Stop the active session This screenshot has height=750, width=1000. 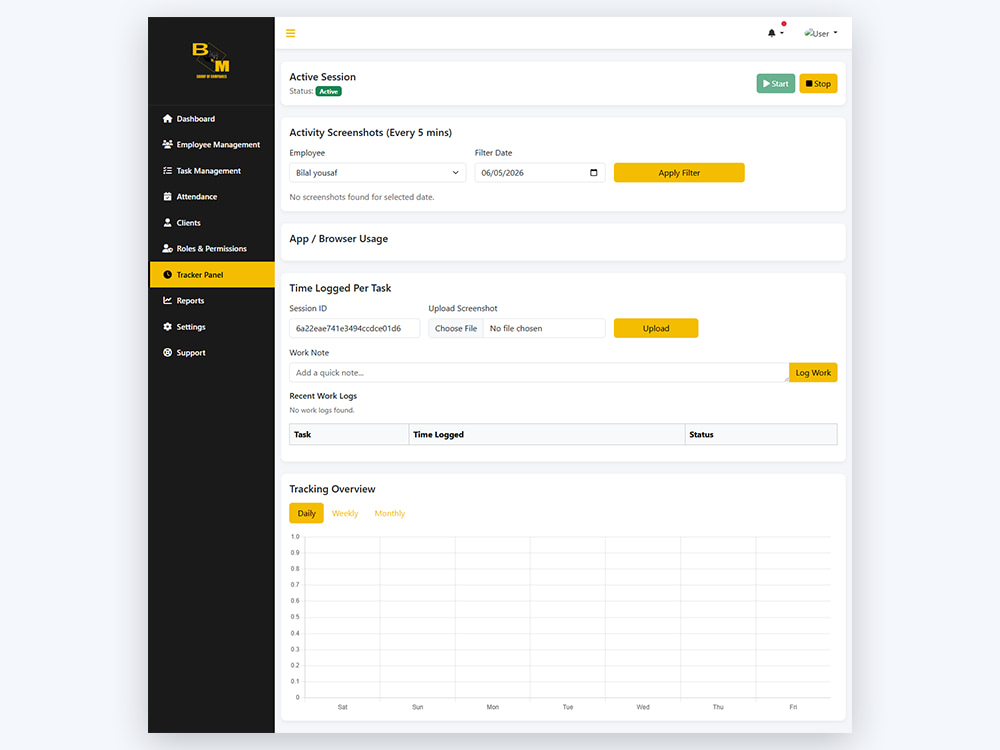818,84
